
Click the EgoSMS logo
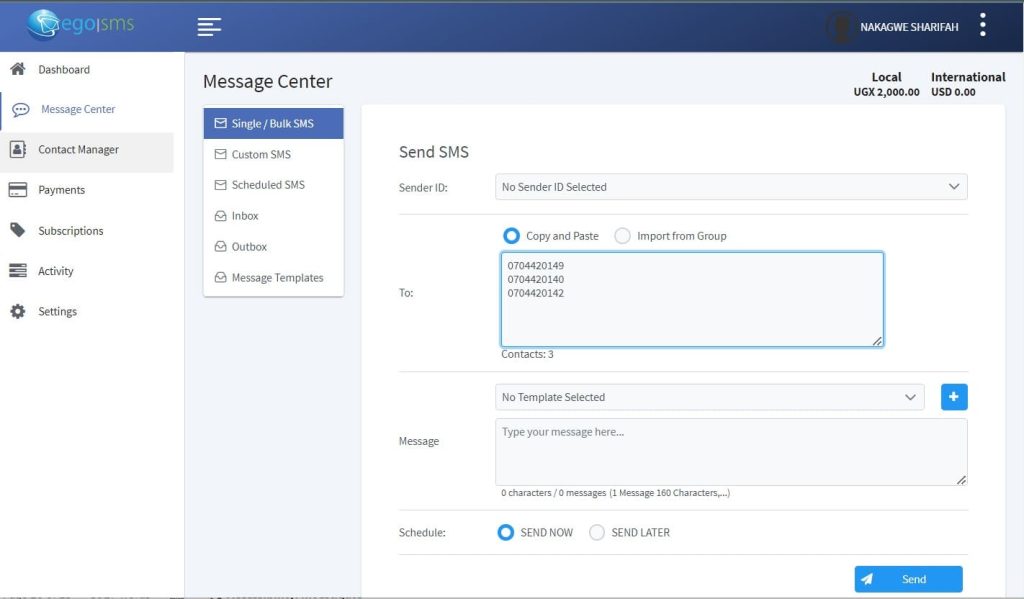pos(81,24)
